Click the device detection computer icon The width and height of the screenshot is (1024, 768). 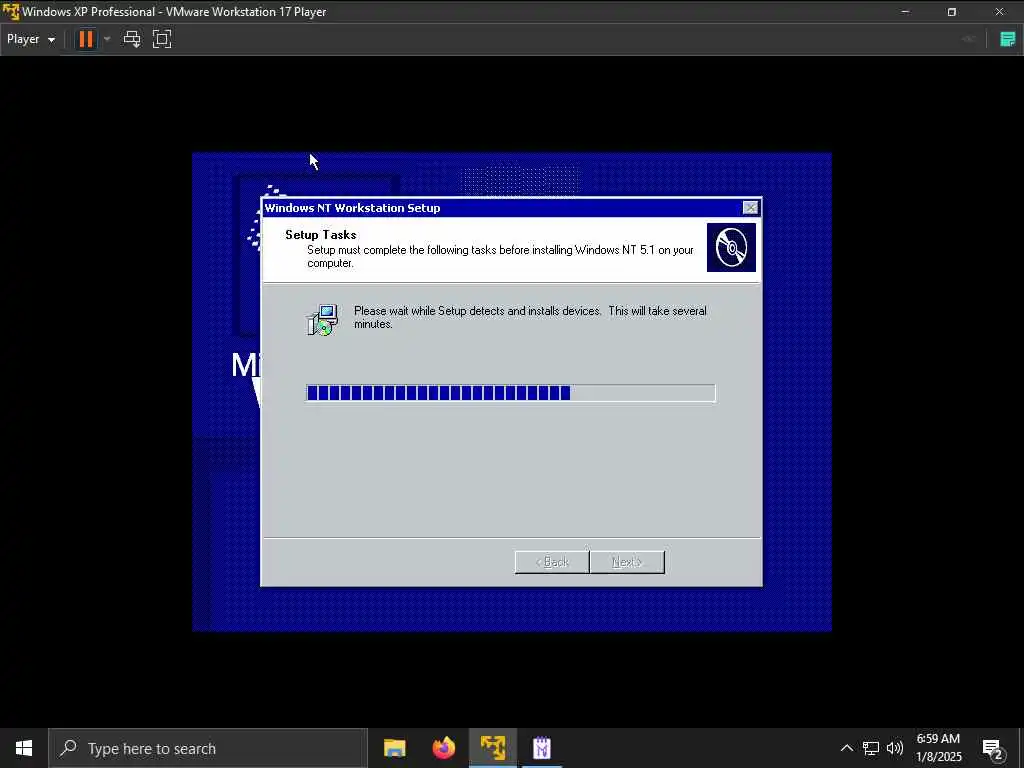323,319
